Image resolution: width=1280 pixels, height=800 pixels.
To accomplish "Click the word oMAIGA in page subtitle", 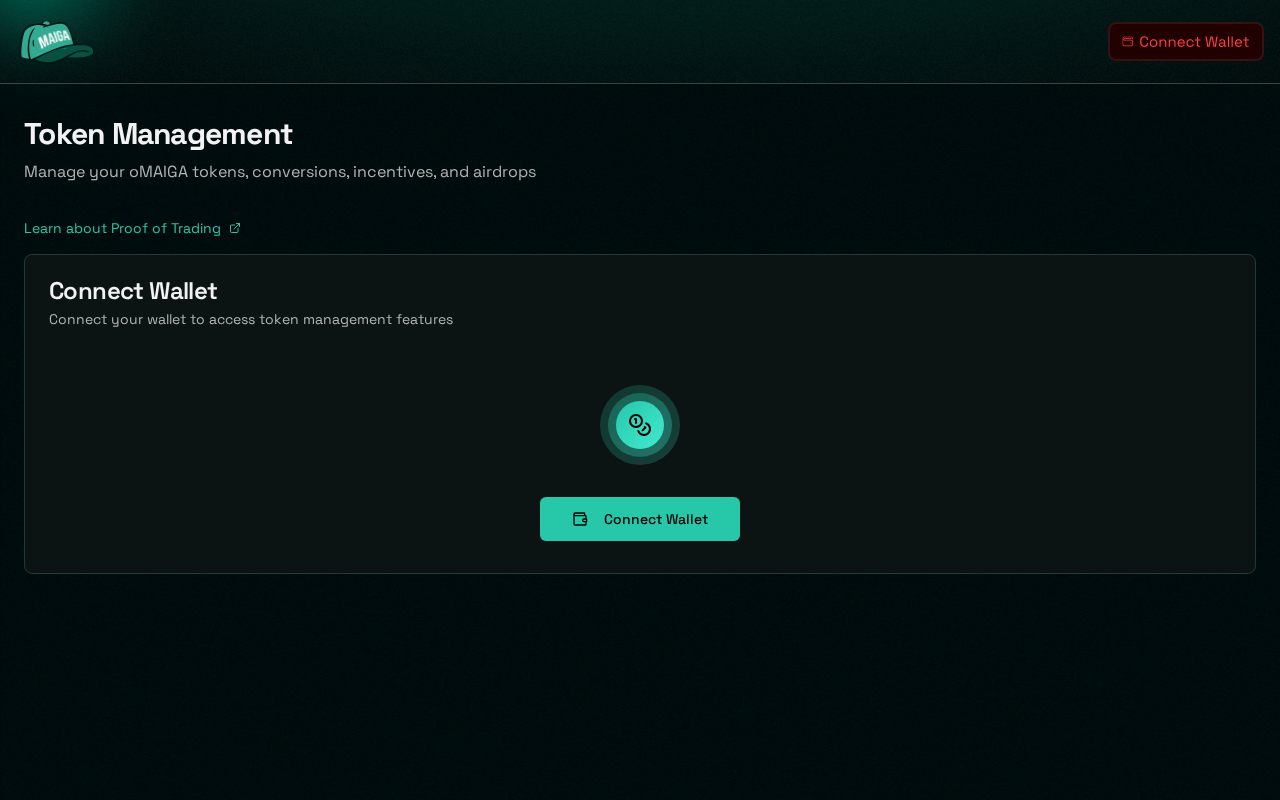I will pyautogui.click(x=158, y=172).
